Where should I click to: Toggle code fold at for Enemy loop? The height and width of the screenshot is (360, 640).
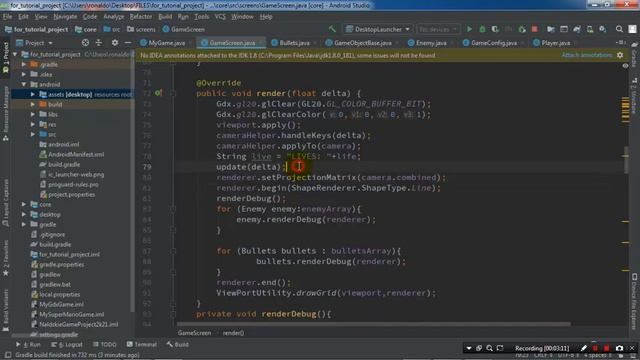tap(173, 209)
